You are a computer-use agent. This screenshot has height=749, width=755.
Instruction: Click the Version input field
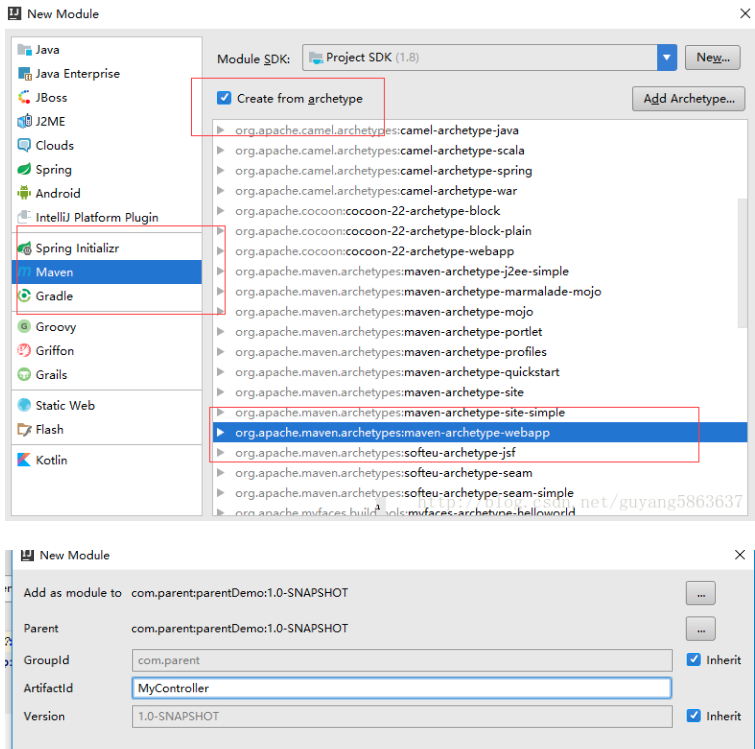pyautogui.click(x=402, y=716)
